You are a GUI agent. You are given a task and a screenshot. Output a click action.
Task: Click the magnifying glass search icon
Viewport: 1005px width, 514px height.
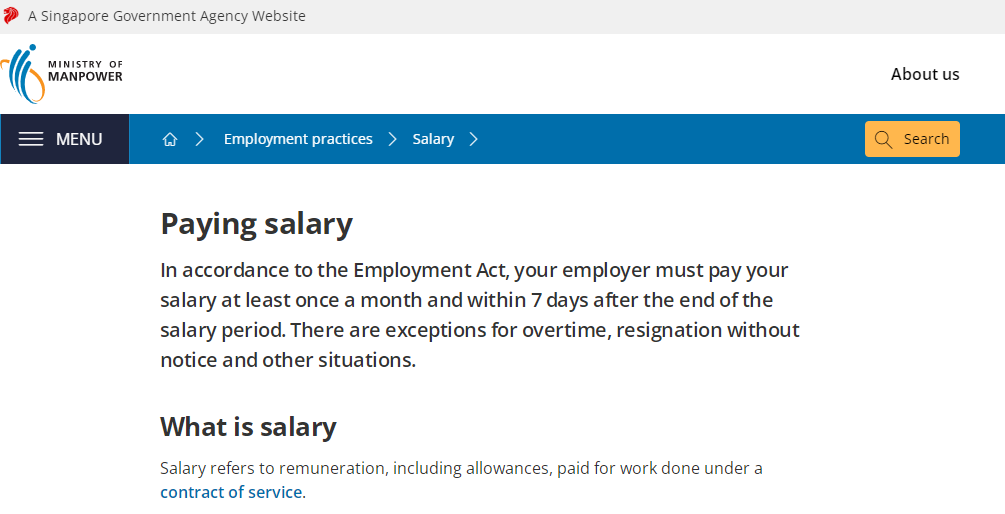click(x=883, y=139)
